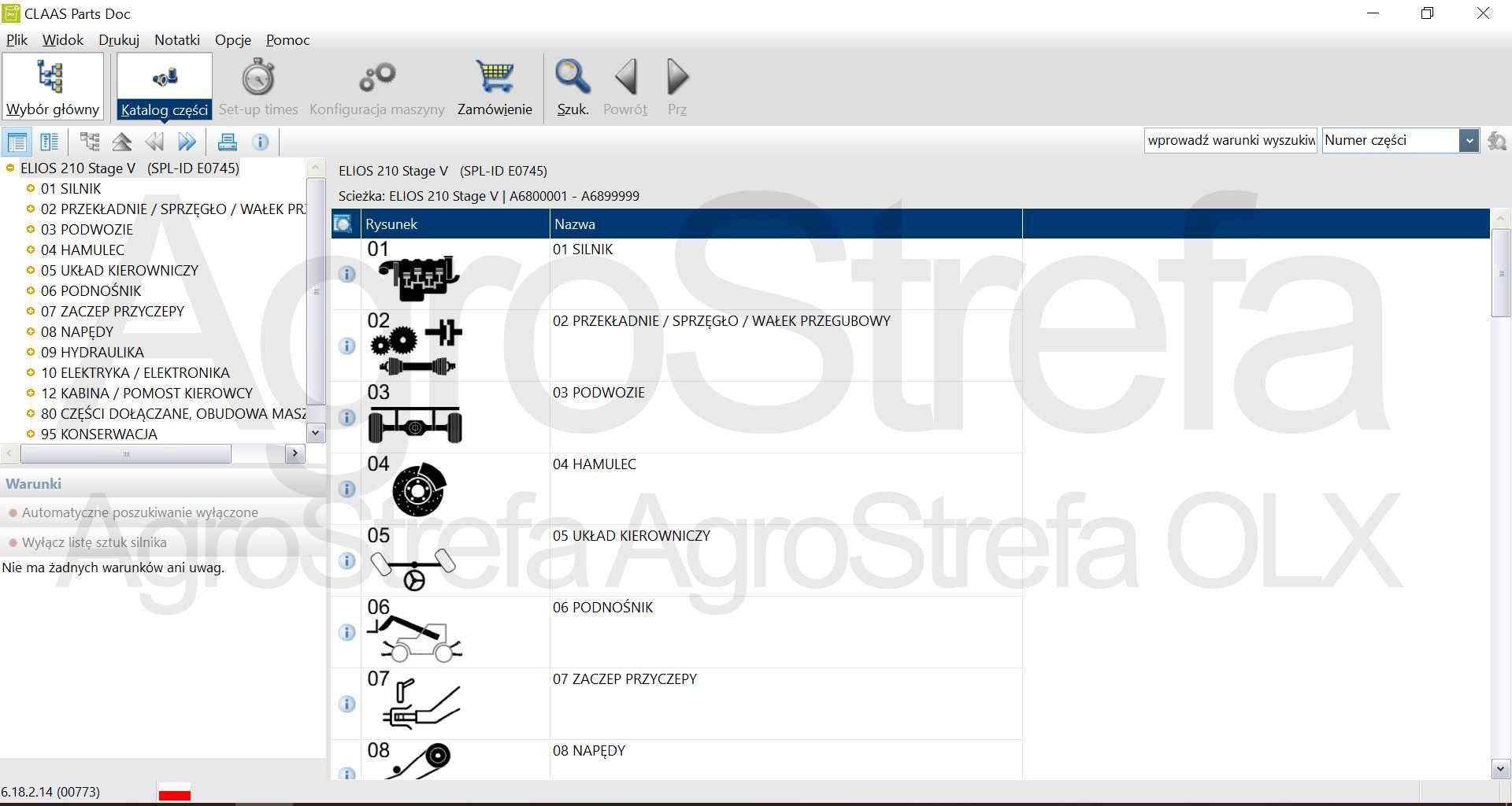Image resolution: width=1512 pixels, height=806 pixels.
Task: Expand tree node 05 UKŁAD KIEROWNICZY
Action: (x=31, y=270)
